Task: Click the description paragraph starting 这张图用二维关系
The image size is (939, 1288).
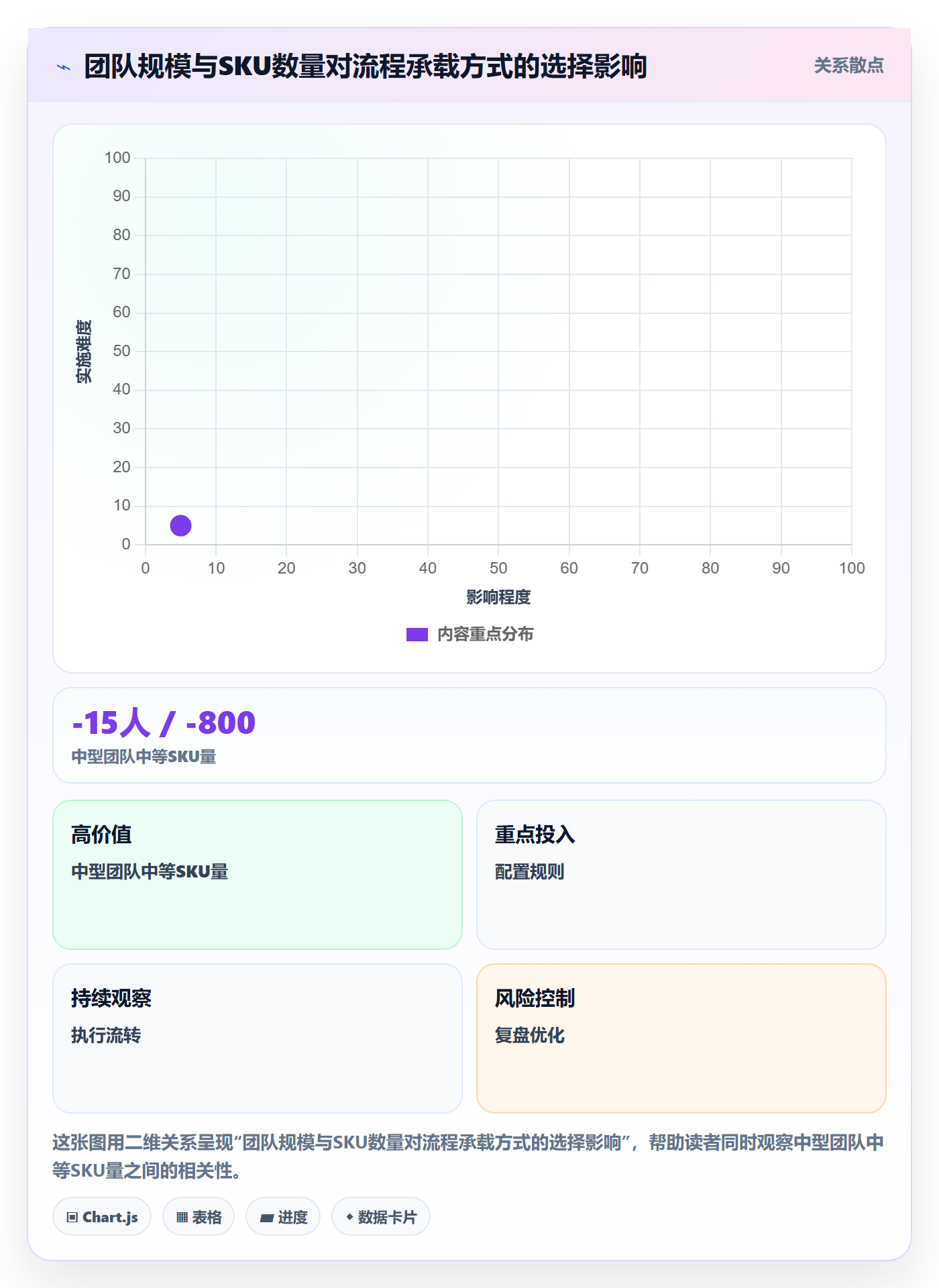Action: (x=468, y=1157)
